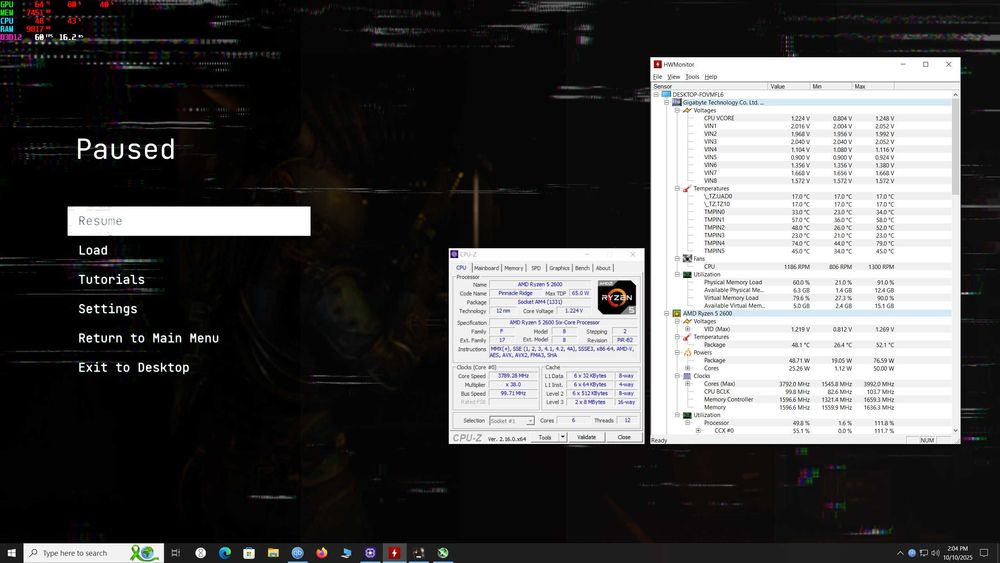
Task: Collapse the Gigabyte Temperatures section
Action: tap(677, 189)
